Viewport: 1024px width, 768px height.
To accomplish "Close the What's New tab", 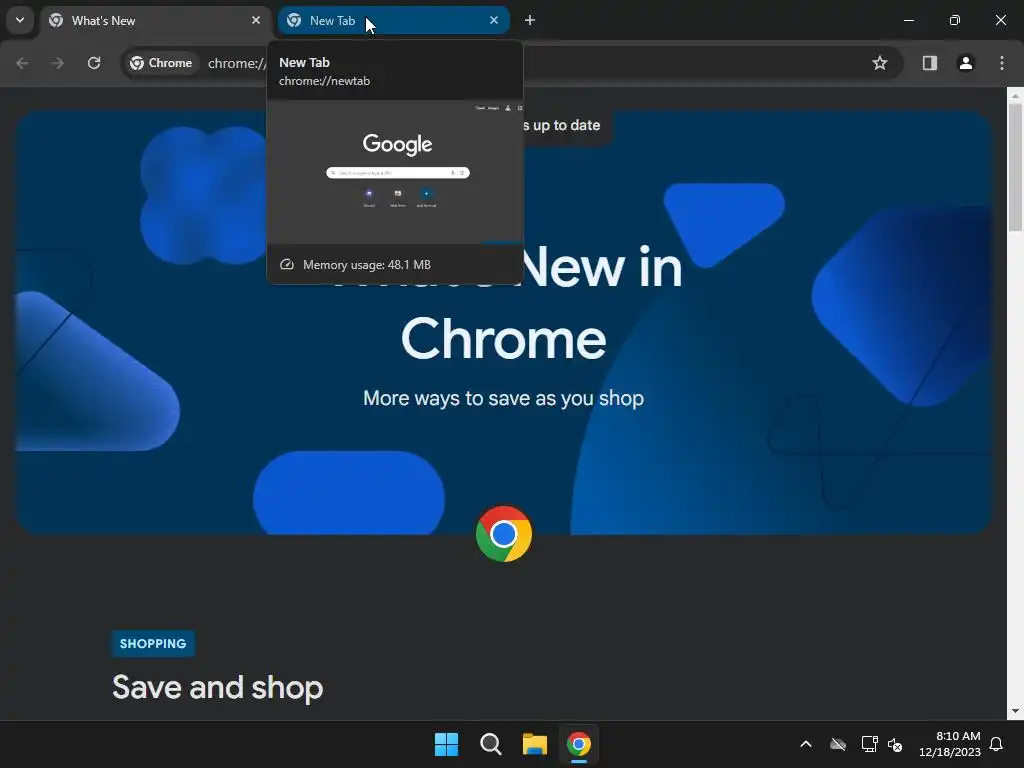I will [x=256, y=20].
